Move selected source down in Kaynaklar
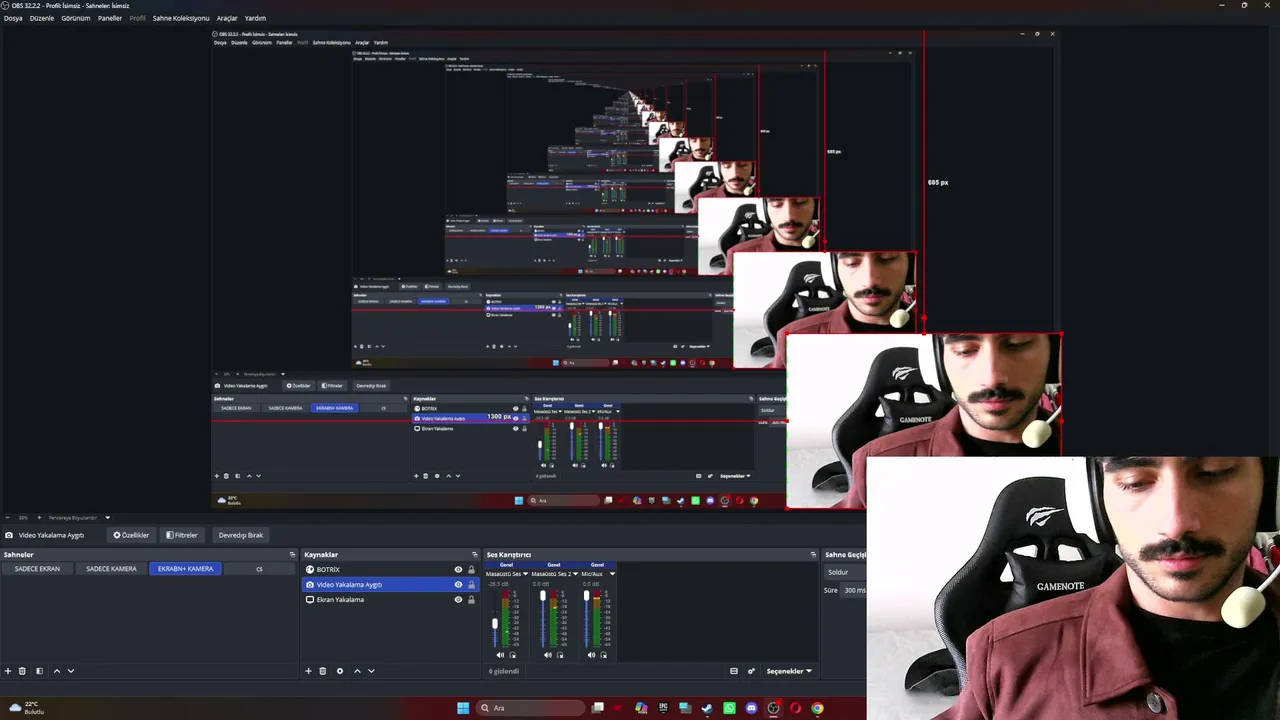Screen dimensions: 1280x720 [x=371, y=671]
